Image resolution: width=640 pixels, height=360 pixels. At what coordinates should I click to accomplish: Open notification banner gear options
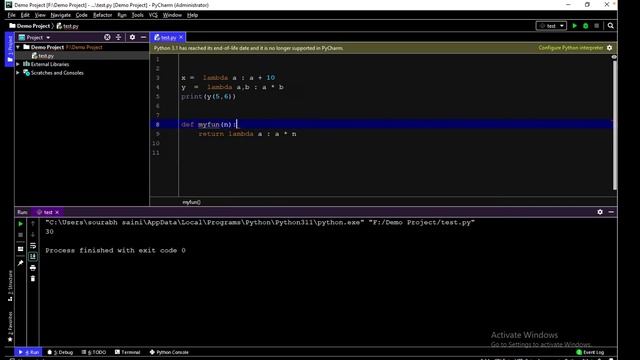pos(609,48)
